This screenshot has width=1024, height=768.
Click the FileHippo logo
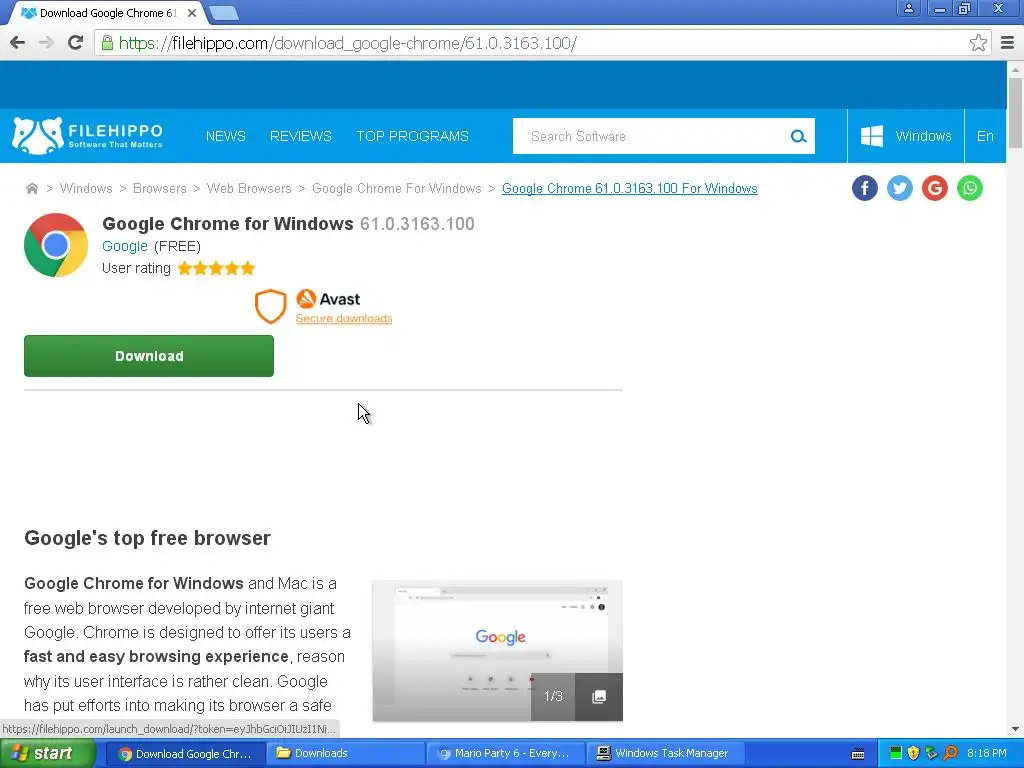coord(87,136)
